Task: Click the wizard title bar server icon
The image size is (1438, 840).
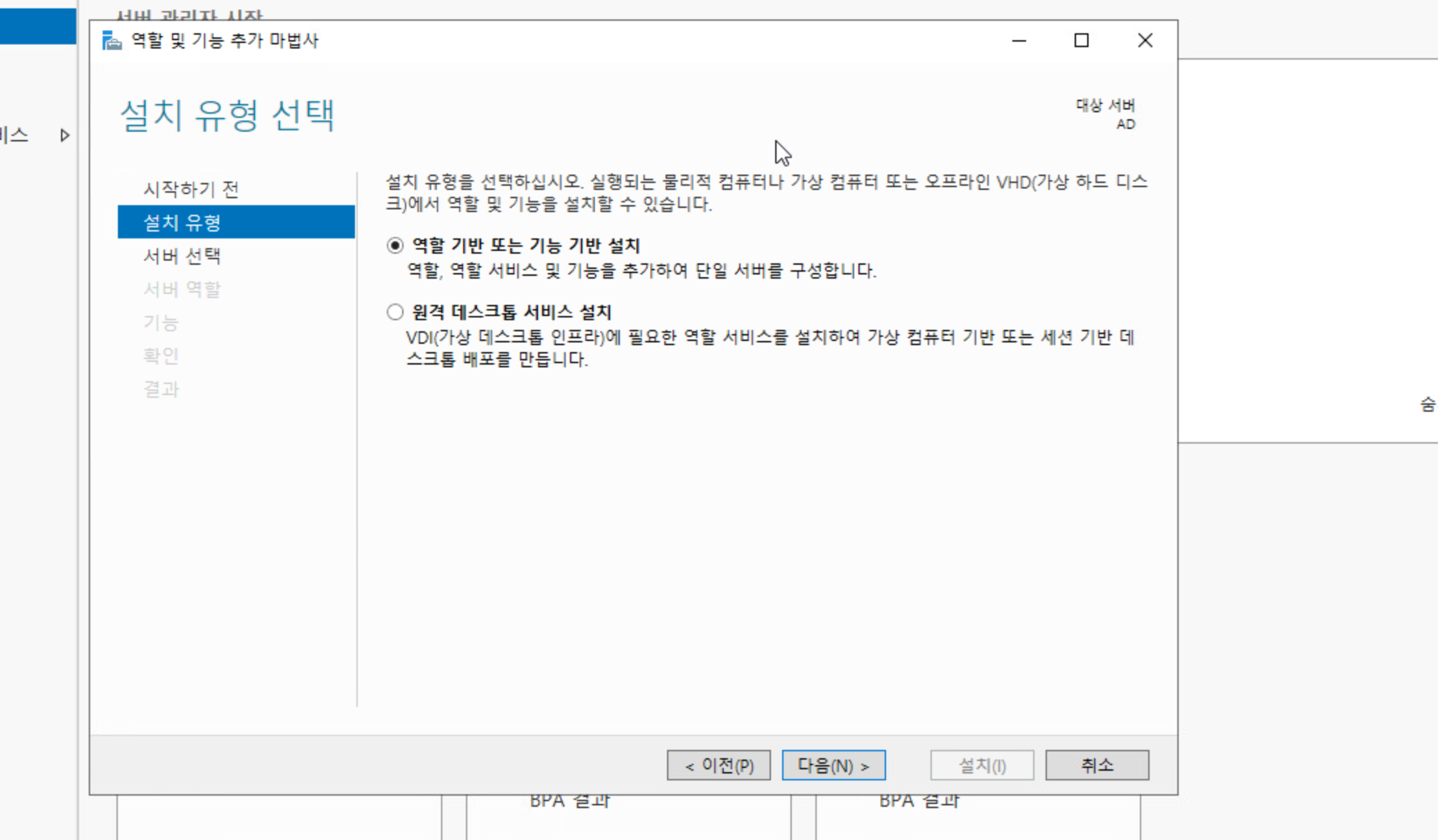Action: pos(112,41)
